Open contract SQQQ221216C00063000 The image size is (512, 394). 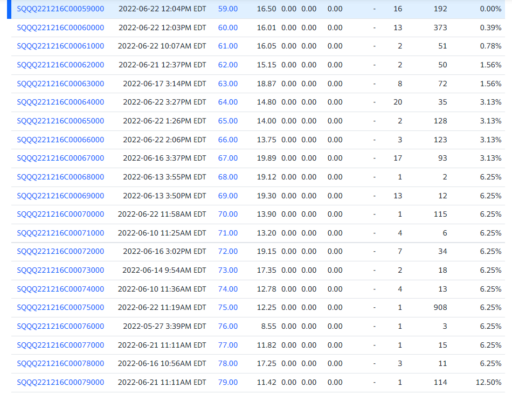tap(60, 84)
